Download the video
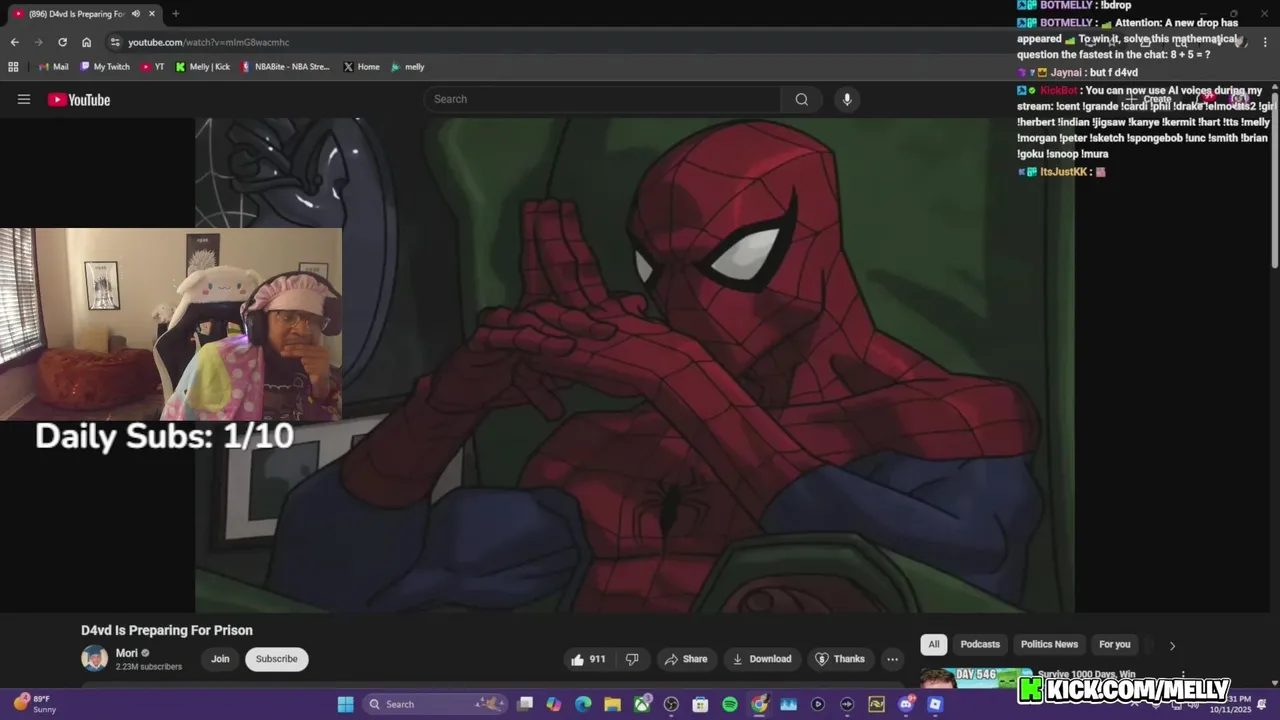 coord(762,659)
